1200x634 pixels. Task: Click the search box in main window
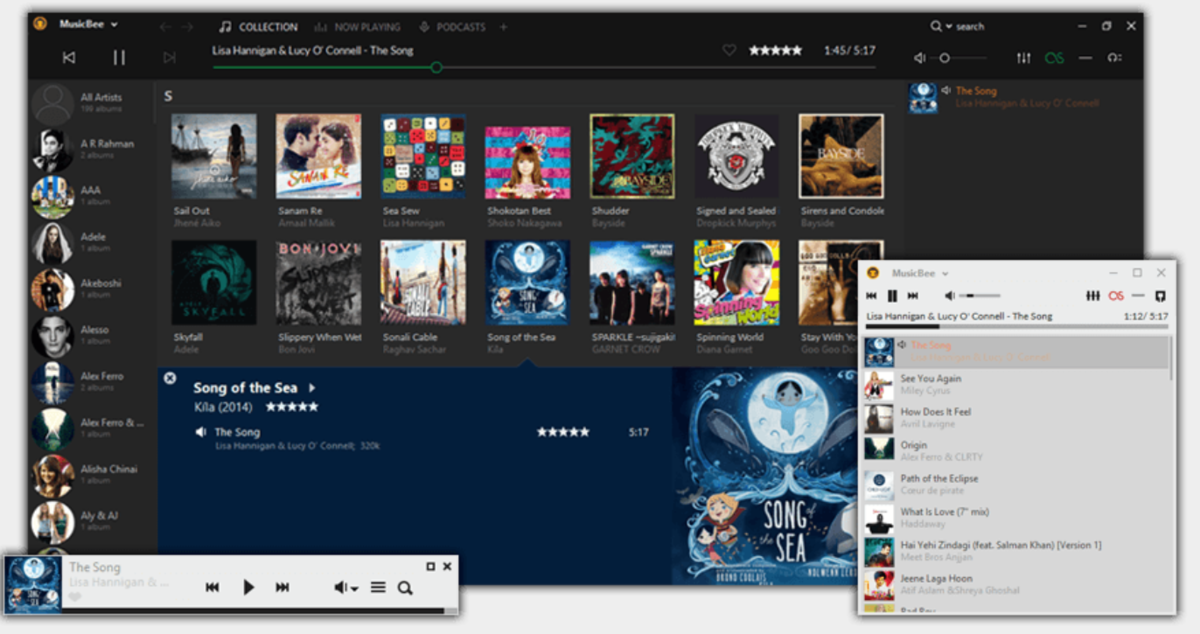click(971, 27)
